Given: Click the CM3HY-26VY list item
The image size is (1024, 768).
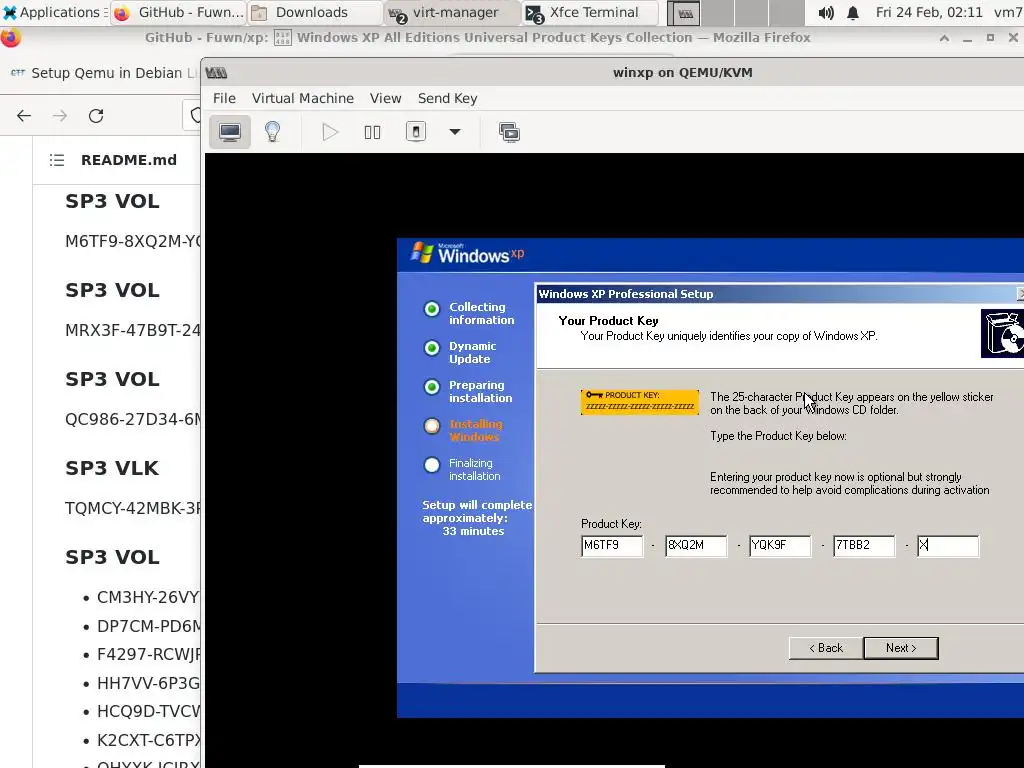Looking at the screenshot, I should coord(148,597).
